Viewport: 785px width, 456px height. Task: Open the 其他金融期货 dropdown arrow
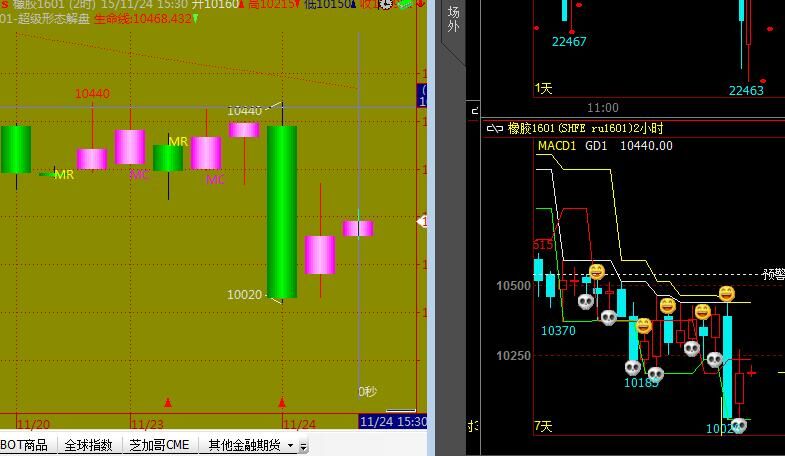290,445
